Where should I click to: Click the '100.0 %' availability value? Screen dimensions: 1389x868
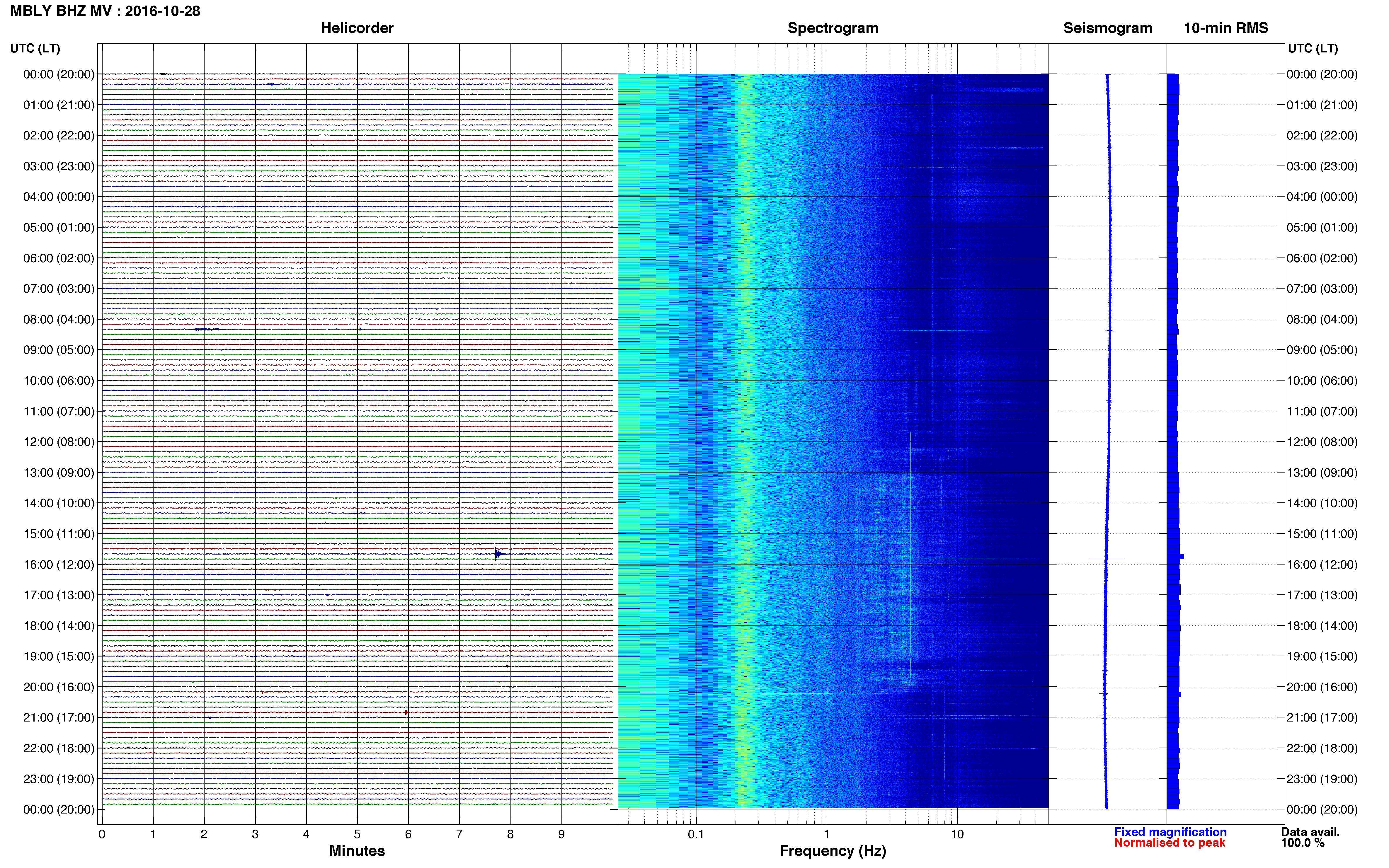(1302, 843)
